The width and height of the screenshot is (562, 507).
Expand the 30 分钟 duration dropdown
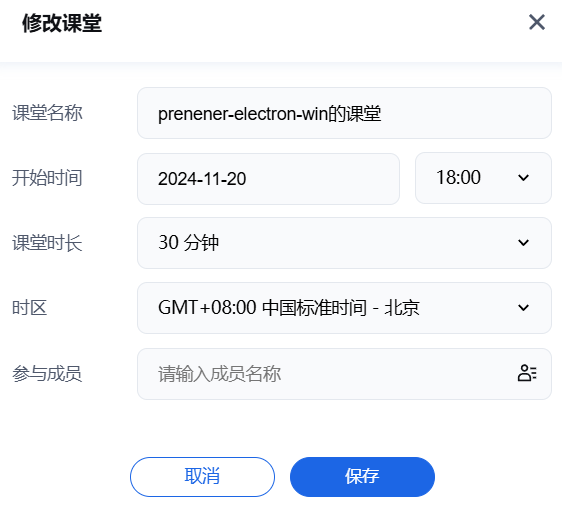click(x=344, y=243)
